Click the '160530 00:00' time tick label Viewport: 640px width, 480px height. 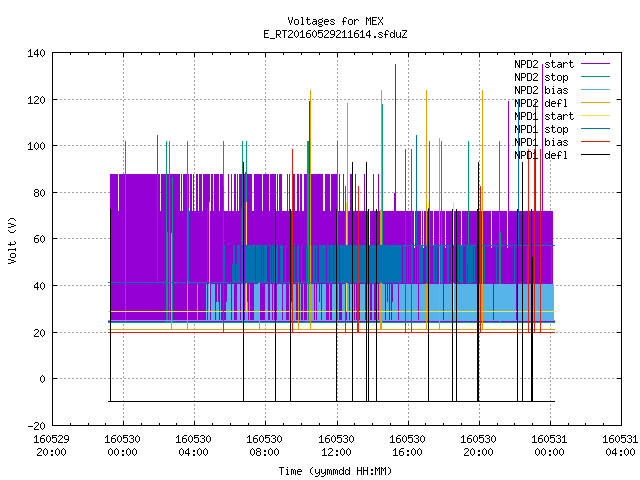point(122,446)
